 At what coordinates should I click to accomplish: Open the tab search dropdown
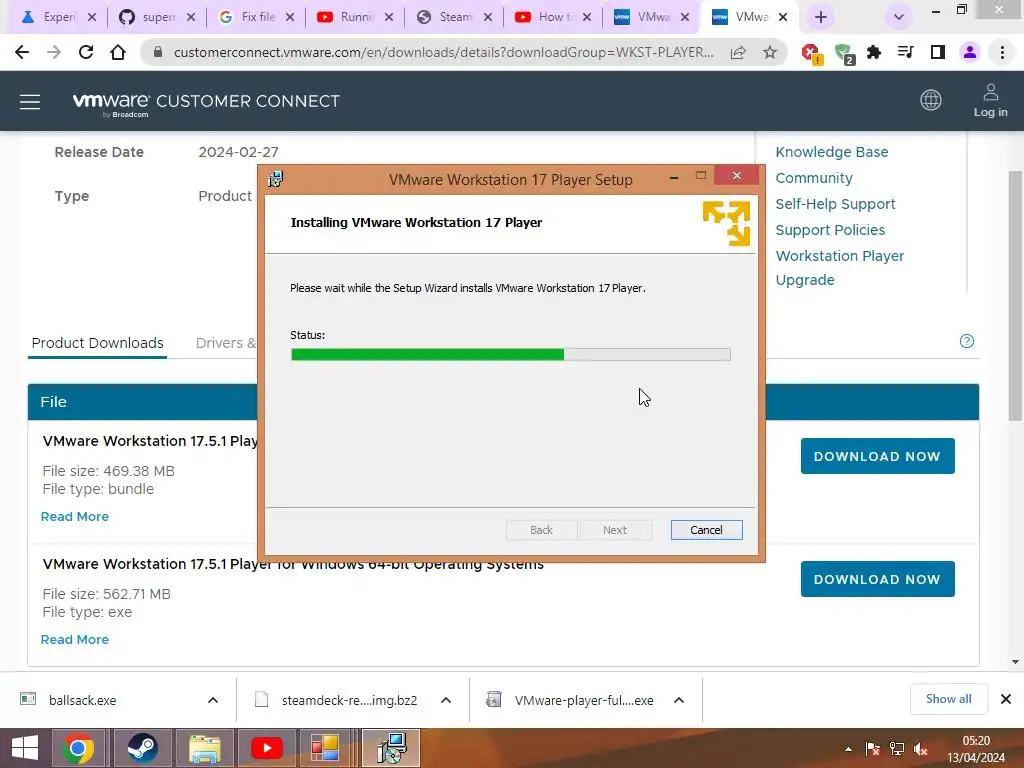pos(899,17)
